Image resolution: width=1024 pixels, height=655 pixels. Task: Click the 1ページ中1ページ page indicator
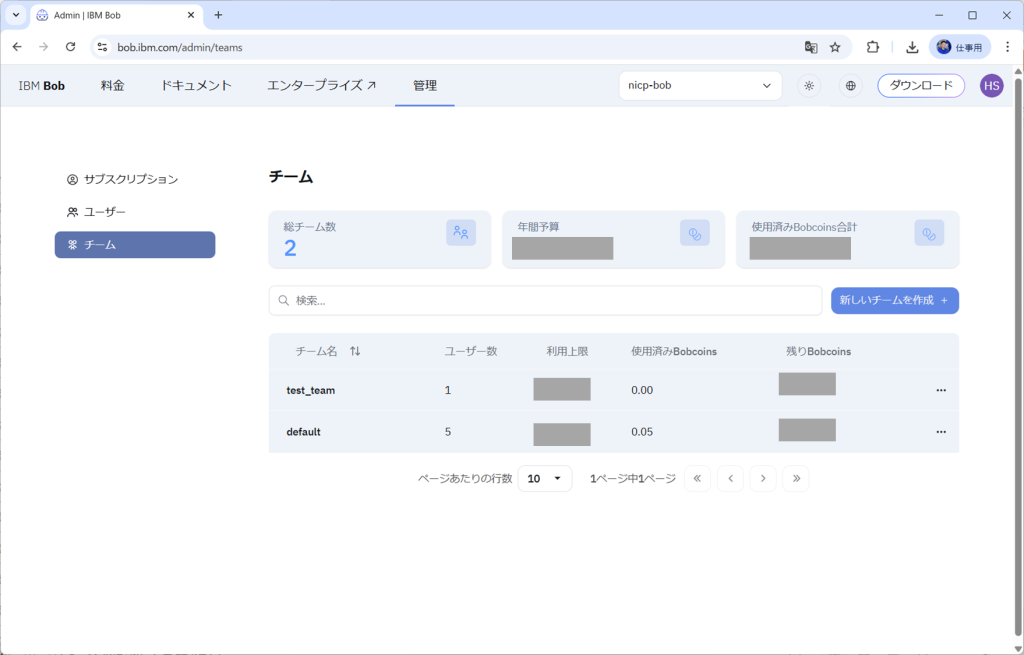pos(632,479)
